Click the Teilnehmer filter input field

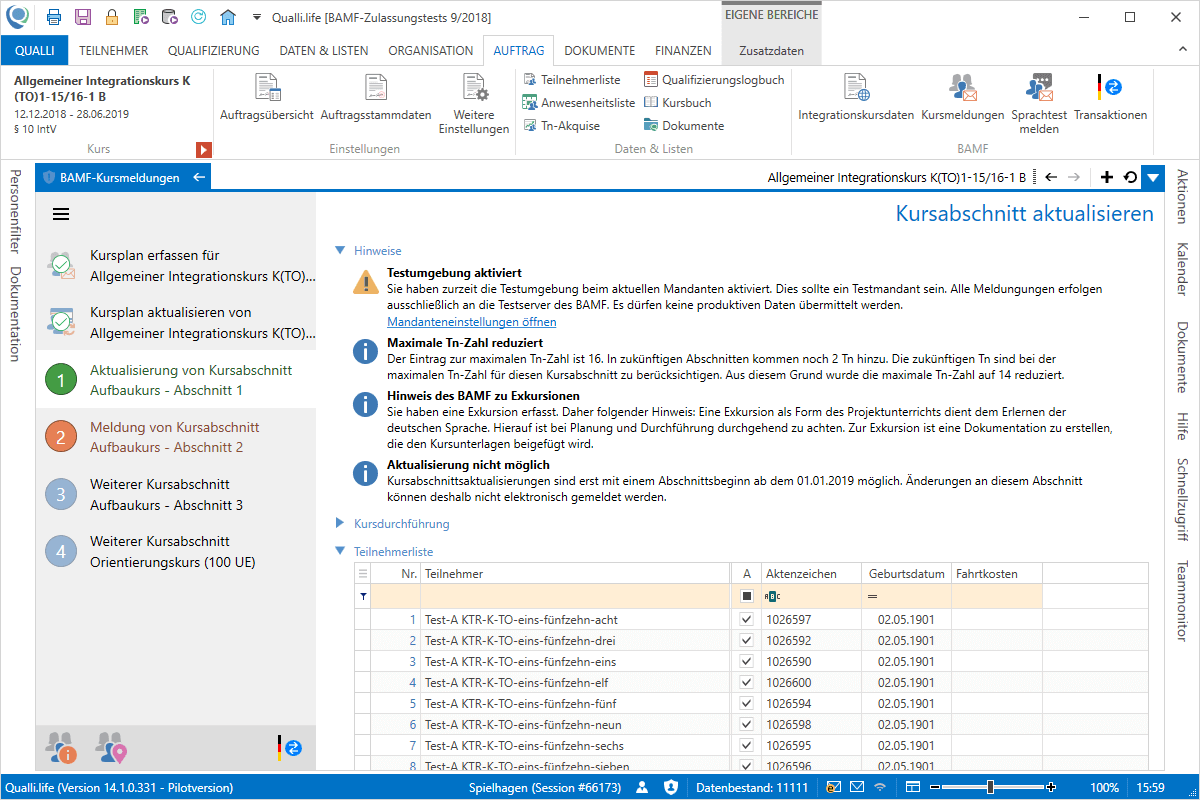tap(575, 596)
